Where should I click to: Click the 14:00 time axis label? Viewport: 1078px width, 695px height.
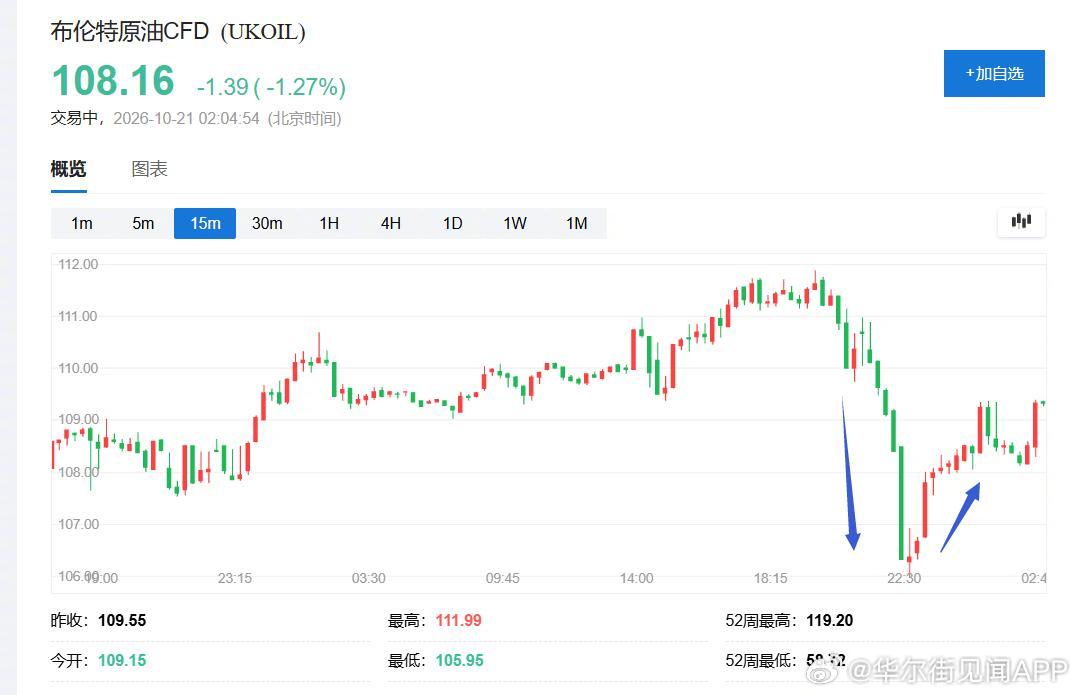pos(637,578)
